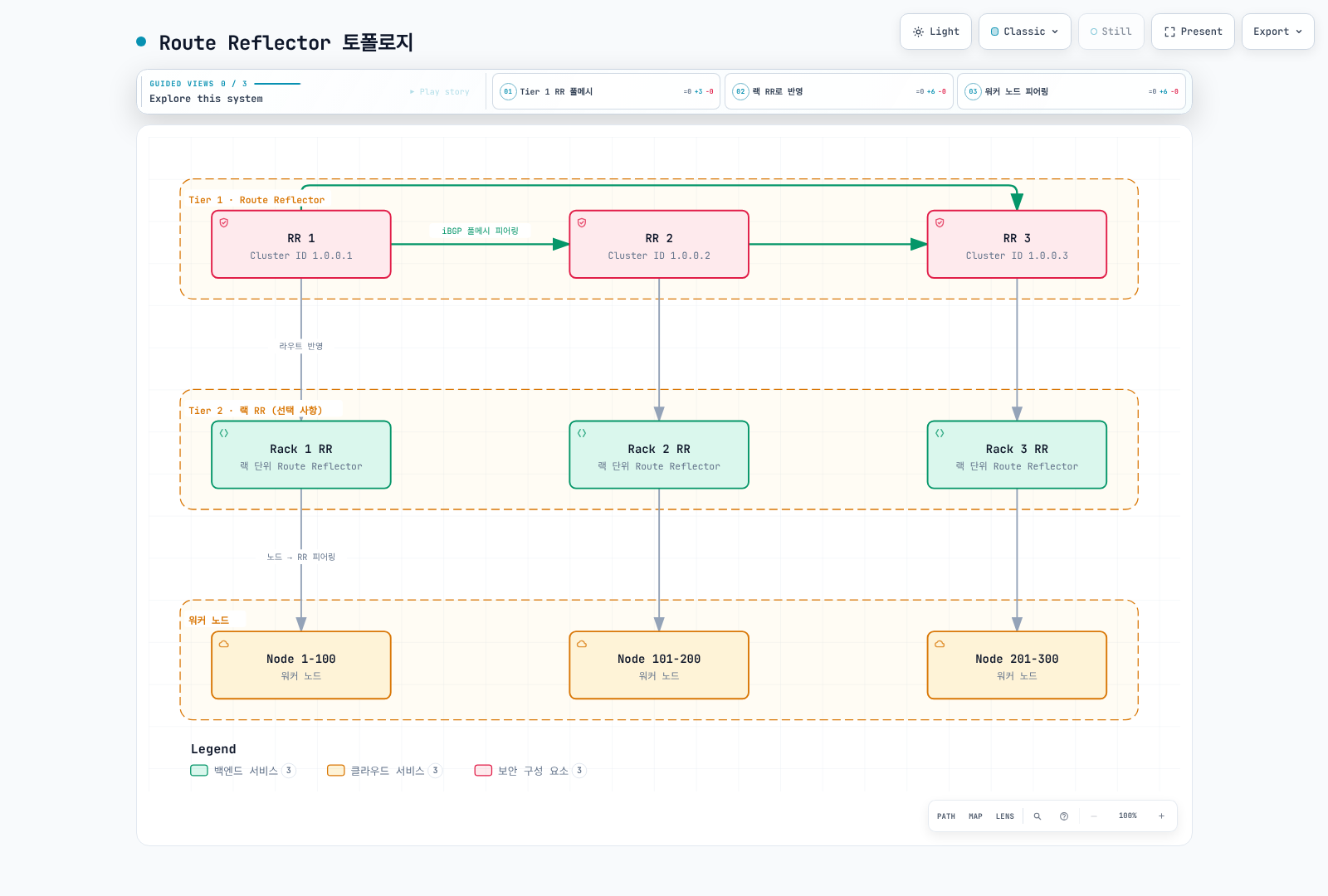Click the Rack 1 RR node card
This screenshot has width=1328, height=896.
(301, 455)
